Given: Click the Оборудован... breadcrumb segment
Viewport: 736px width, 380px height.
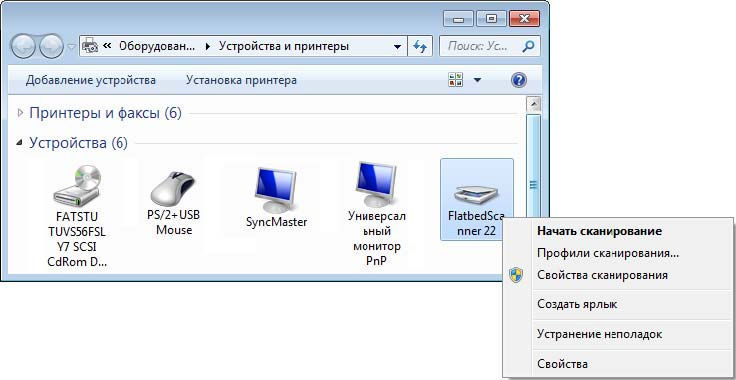Looking at the screenshot, I should coord(156,46).
